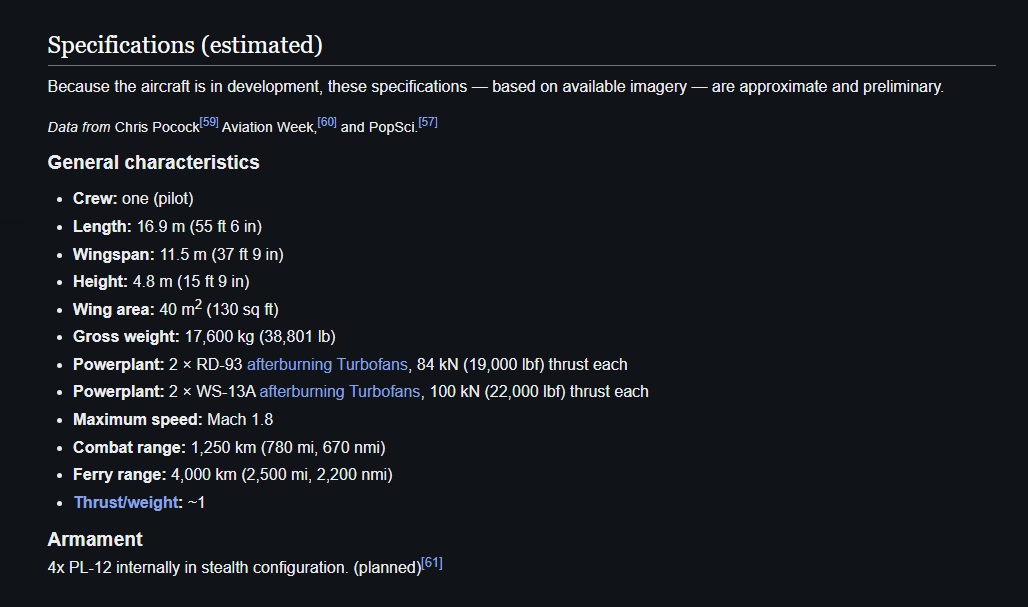Screen dimensions: 1028x607
Task: Click the Gross weight 17,600 kg entry
Action: click(x=204, y=337)
